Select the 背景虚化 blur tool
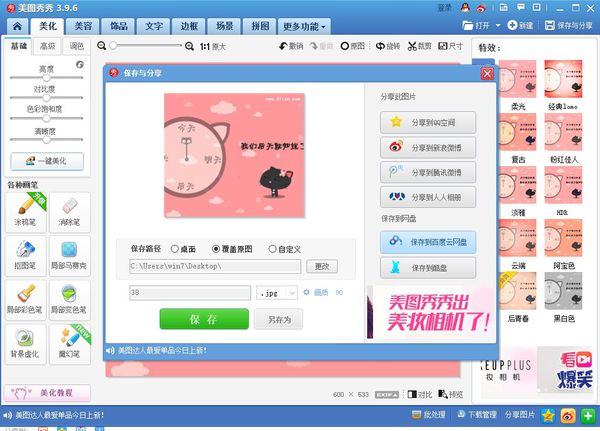This screenshot has width=600, height=431. [x=26, y=344]
